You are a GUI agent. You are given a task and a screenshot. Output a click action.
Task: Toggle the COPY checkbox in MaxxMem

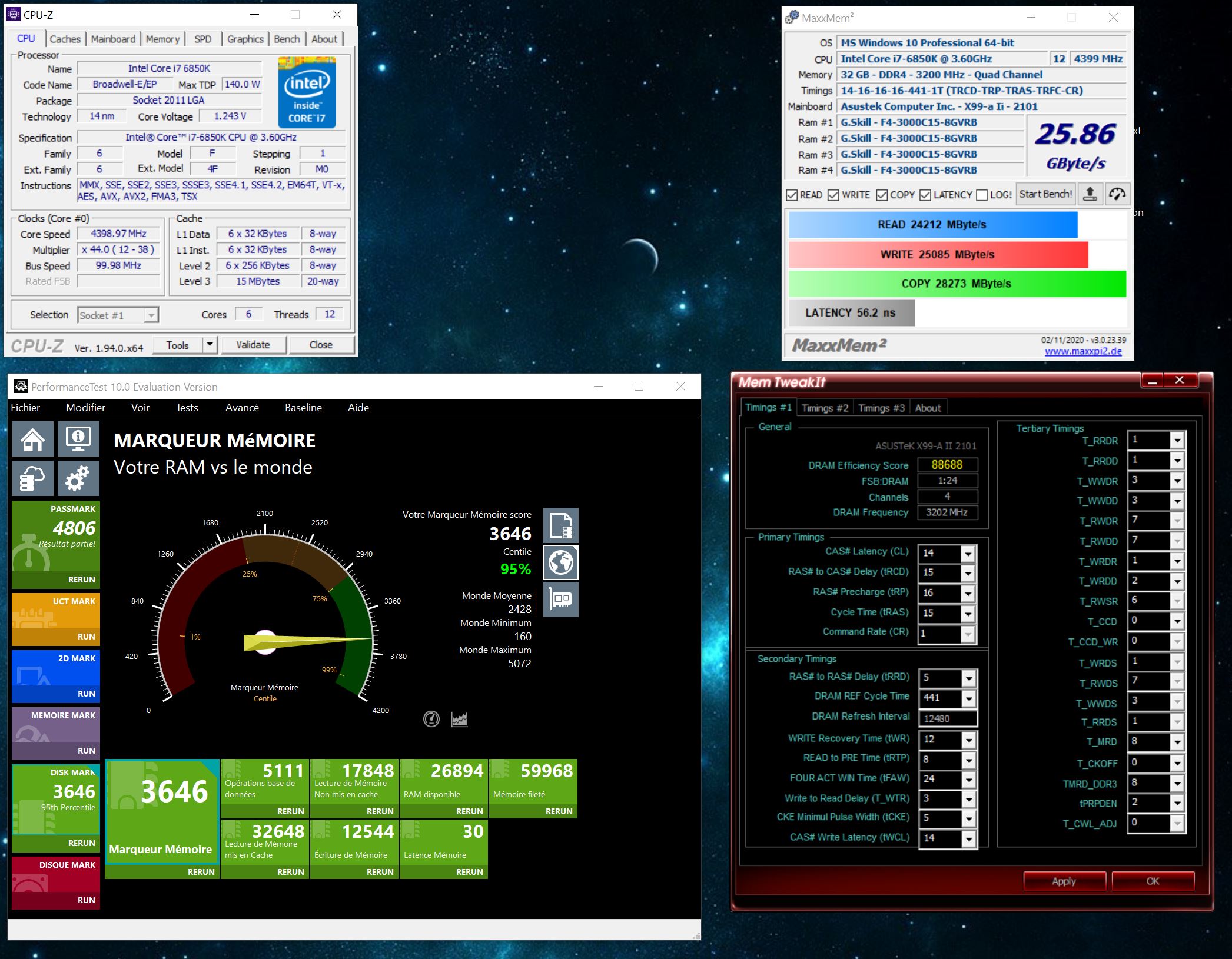pos(882,195)
